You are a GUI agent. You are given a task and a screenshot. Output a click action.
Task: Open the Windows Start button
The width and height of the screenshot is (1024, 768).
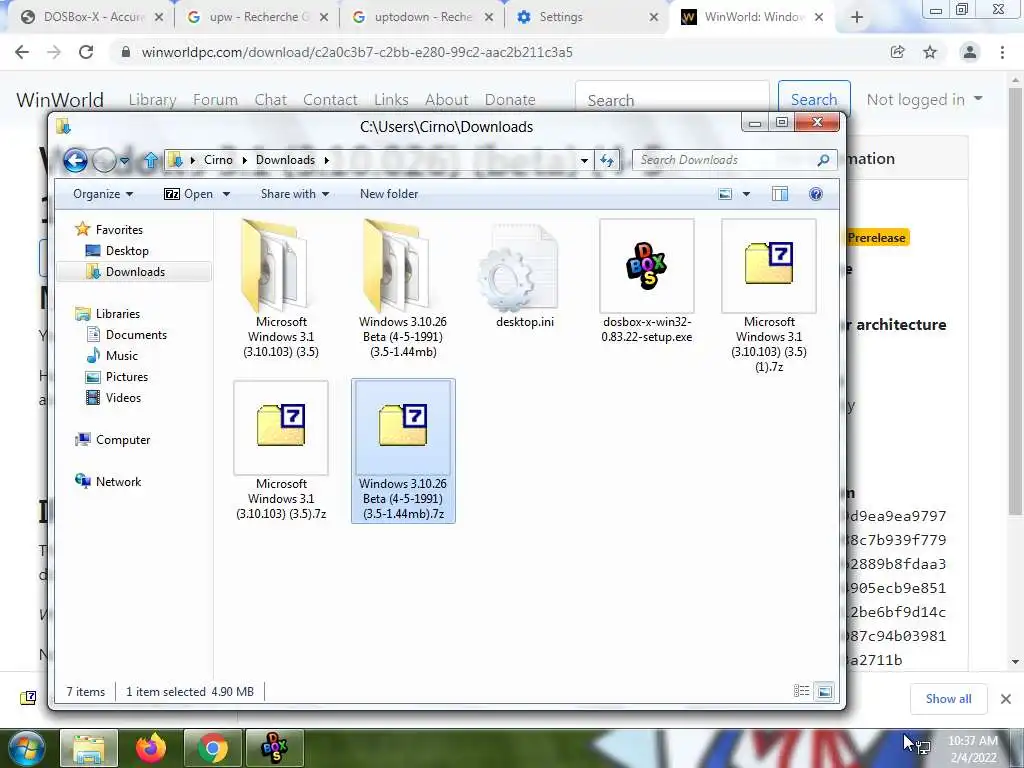click(x=25, y=749)
